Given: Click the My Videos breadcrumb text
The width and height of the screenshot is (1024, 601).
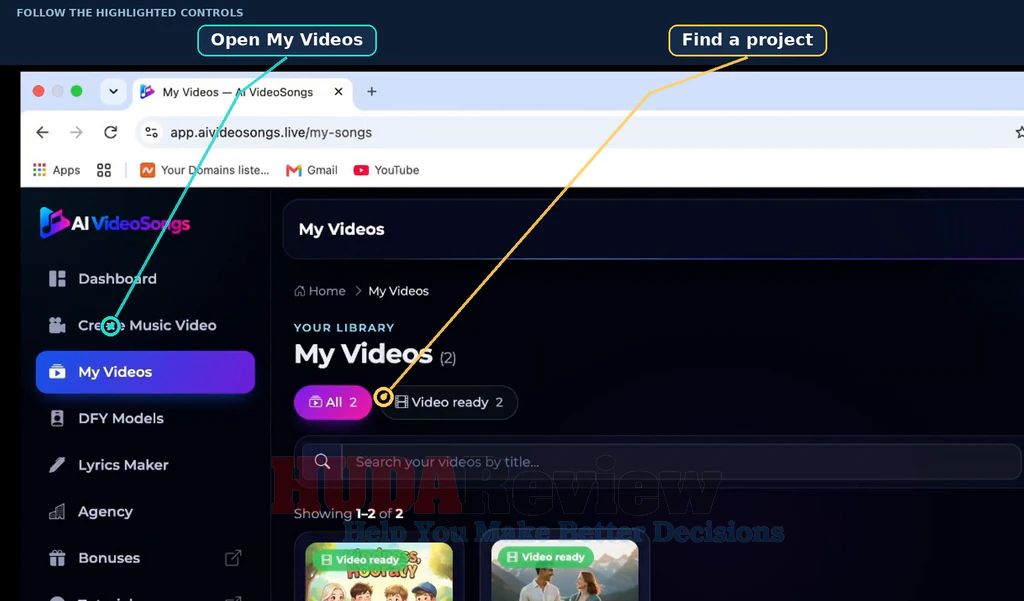Looking at the screenshot, I should click(398, 291).
